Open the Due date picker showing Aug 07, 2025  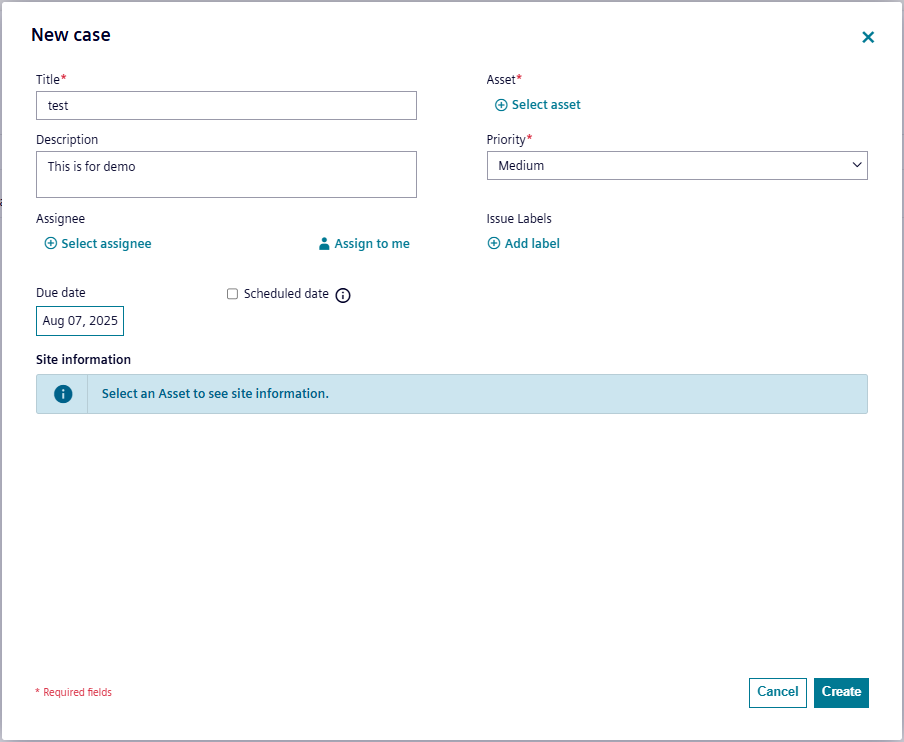click(x=80, y=321)
